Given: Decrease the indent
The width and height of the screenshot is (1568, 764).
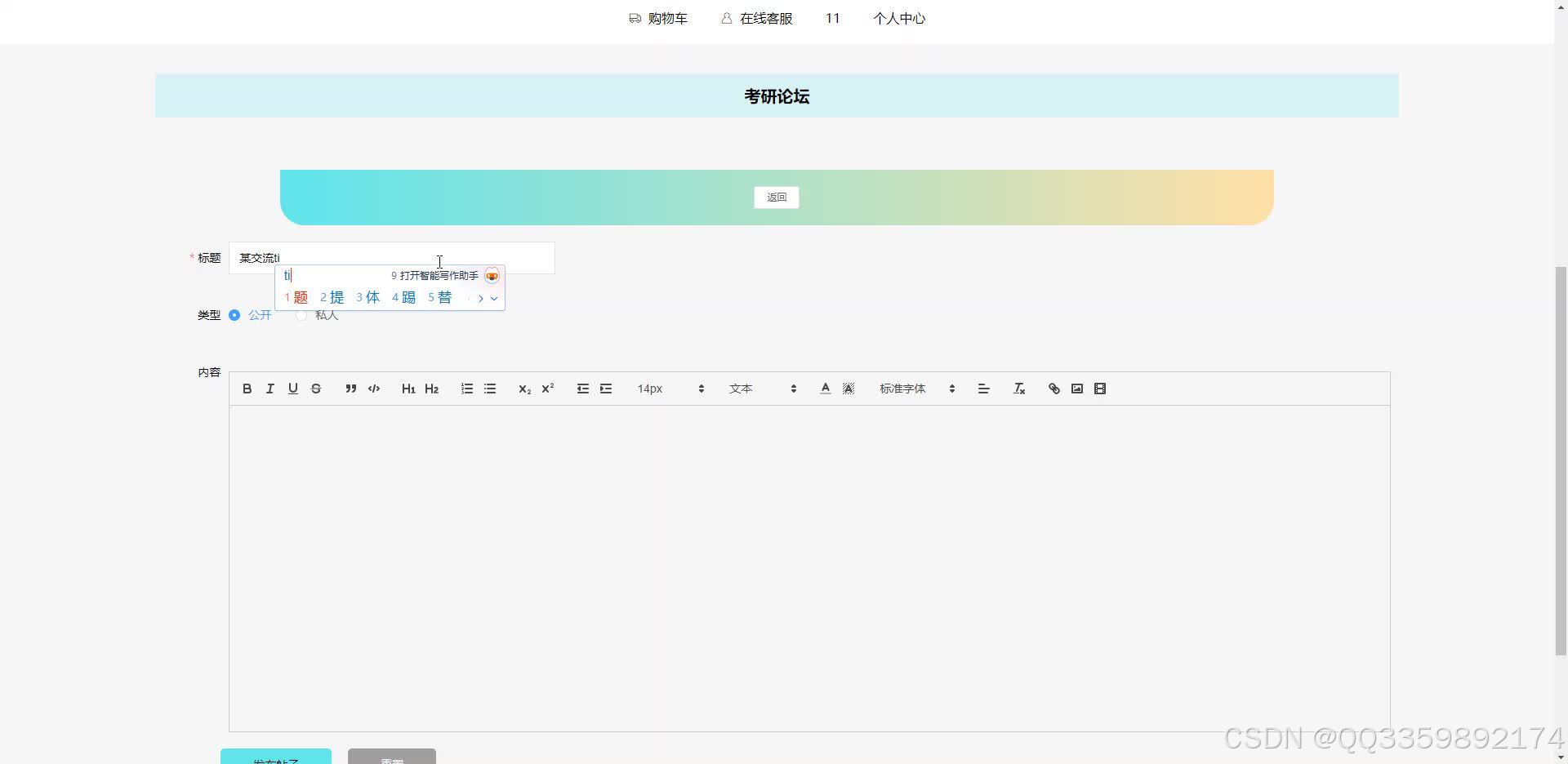Looking at the screenshot, I should [x=582, y=389].
